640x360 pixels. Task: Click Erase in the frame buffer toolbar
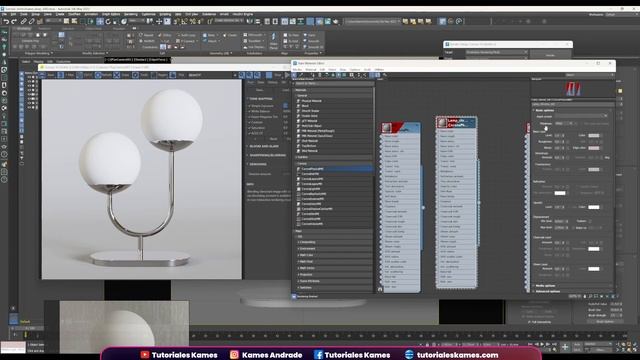click(122, 75)
